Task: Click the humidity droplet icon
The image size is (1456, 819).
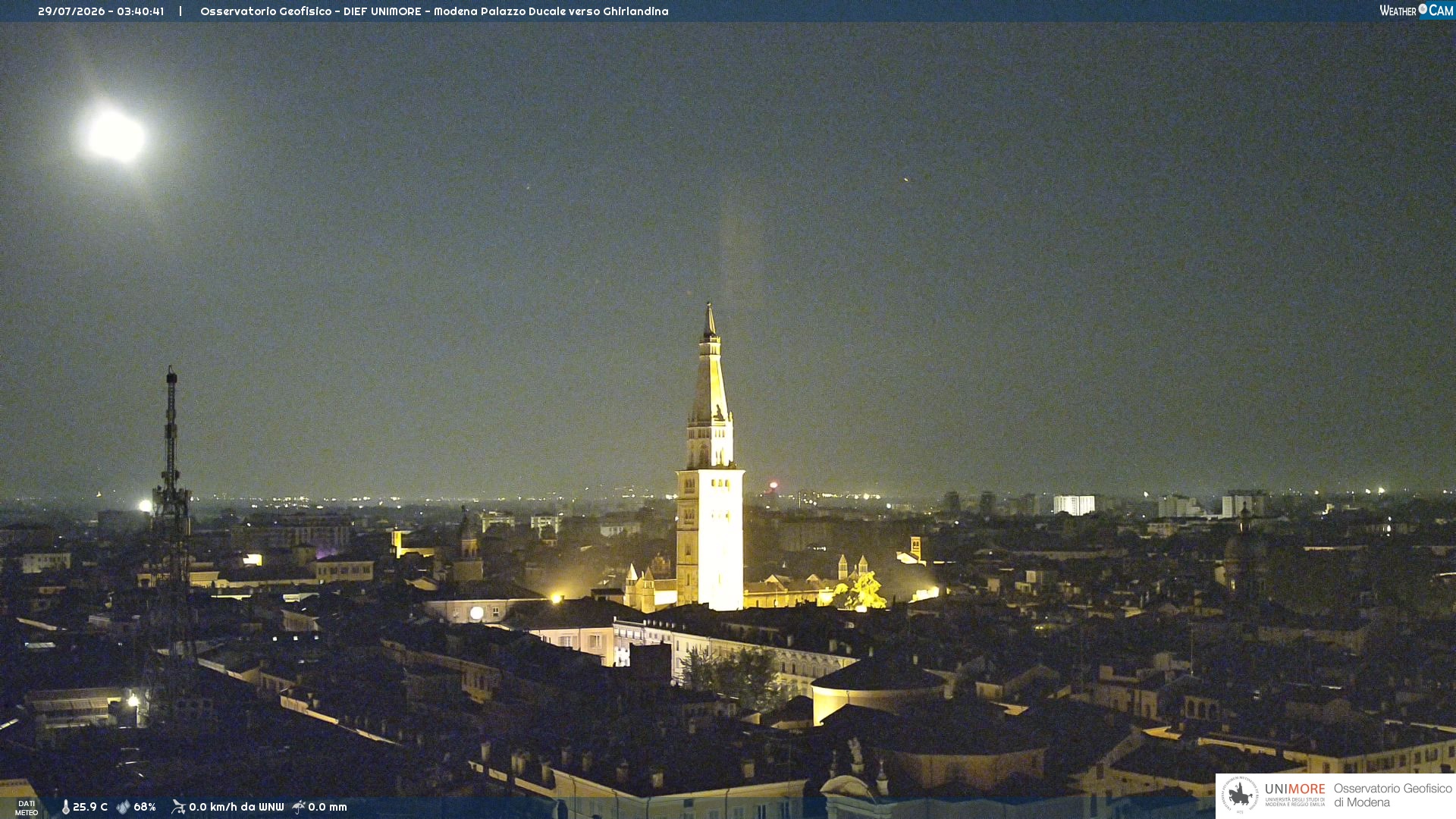Action: (x=123, y=808)
